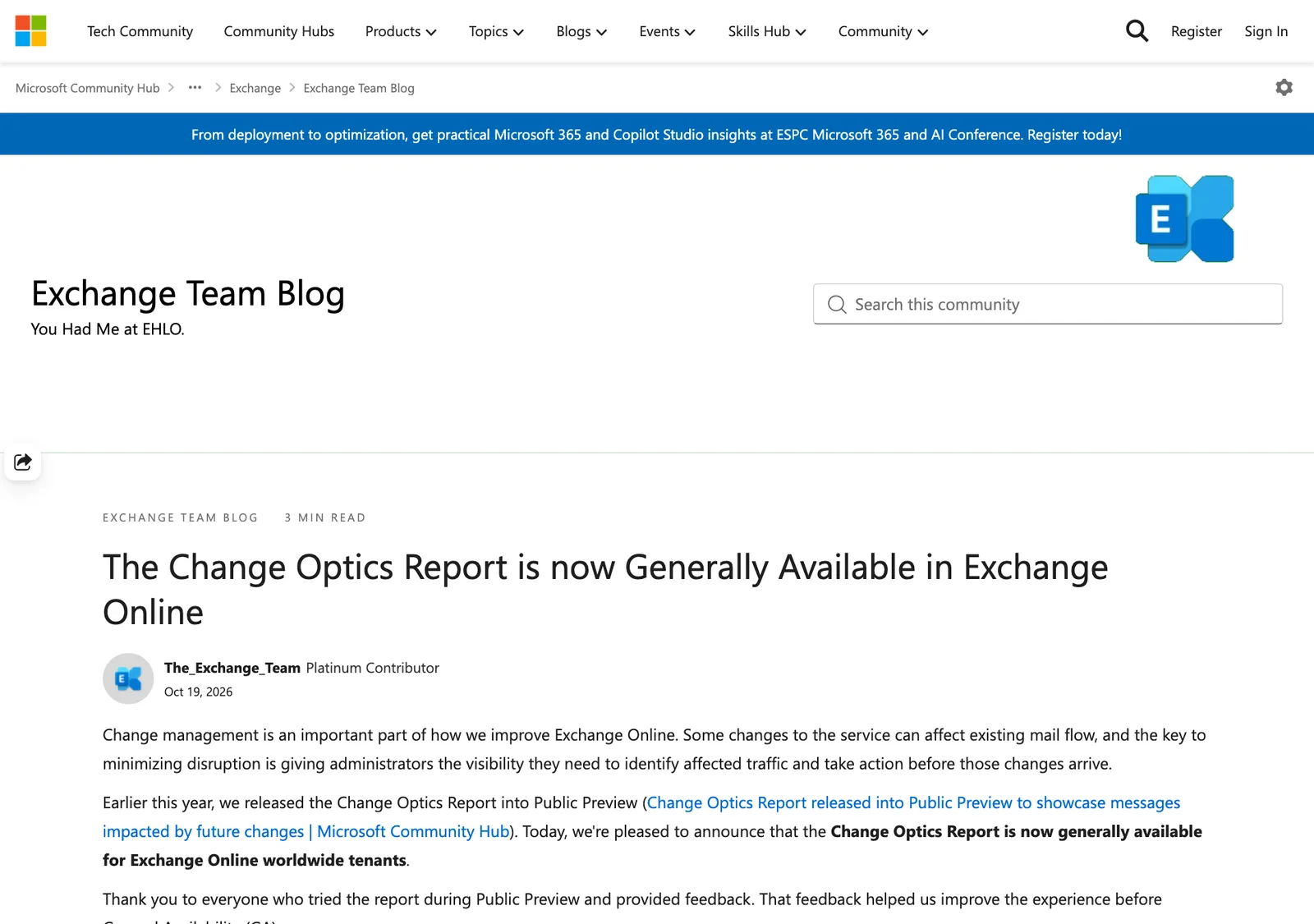The width and height of the screenshot is (1314, 924).
Task: Click the ESPC conference banner
Action: click(x=657, y=134)
